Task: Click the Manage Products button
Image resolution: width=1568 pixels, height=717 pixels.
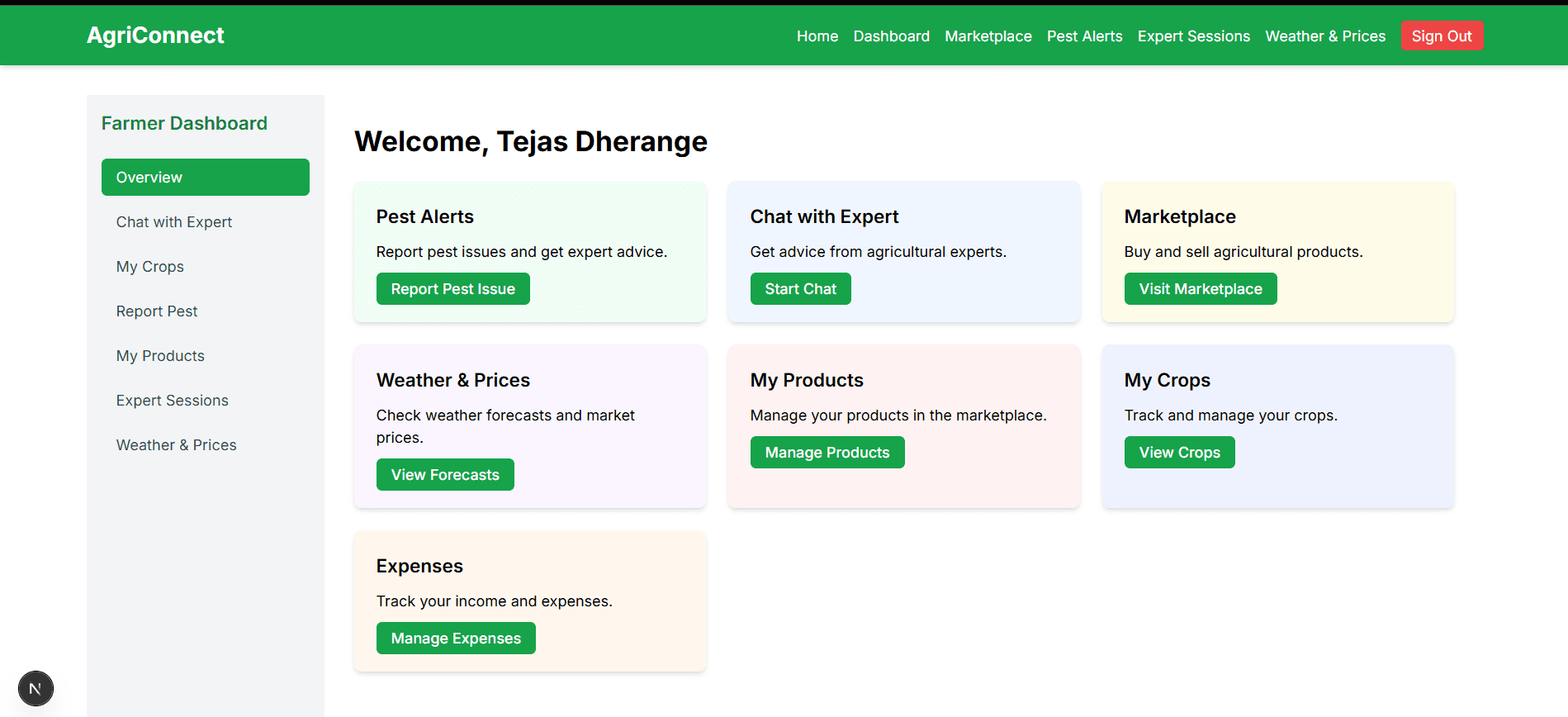Action: click(827, 453)
